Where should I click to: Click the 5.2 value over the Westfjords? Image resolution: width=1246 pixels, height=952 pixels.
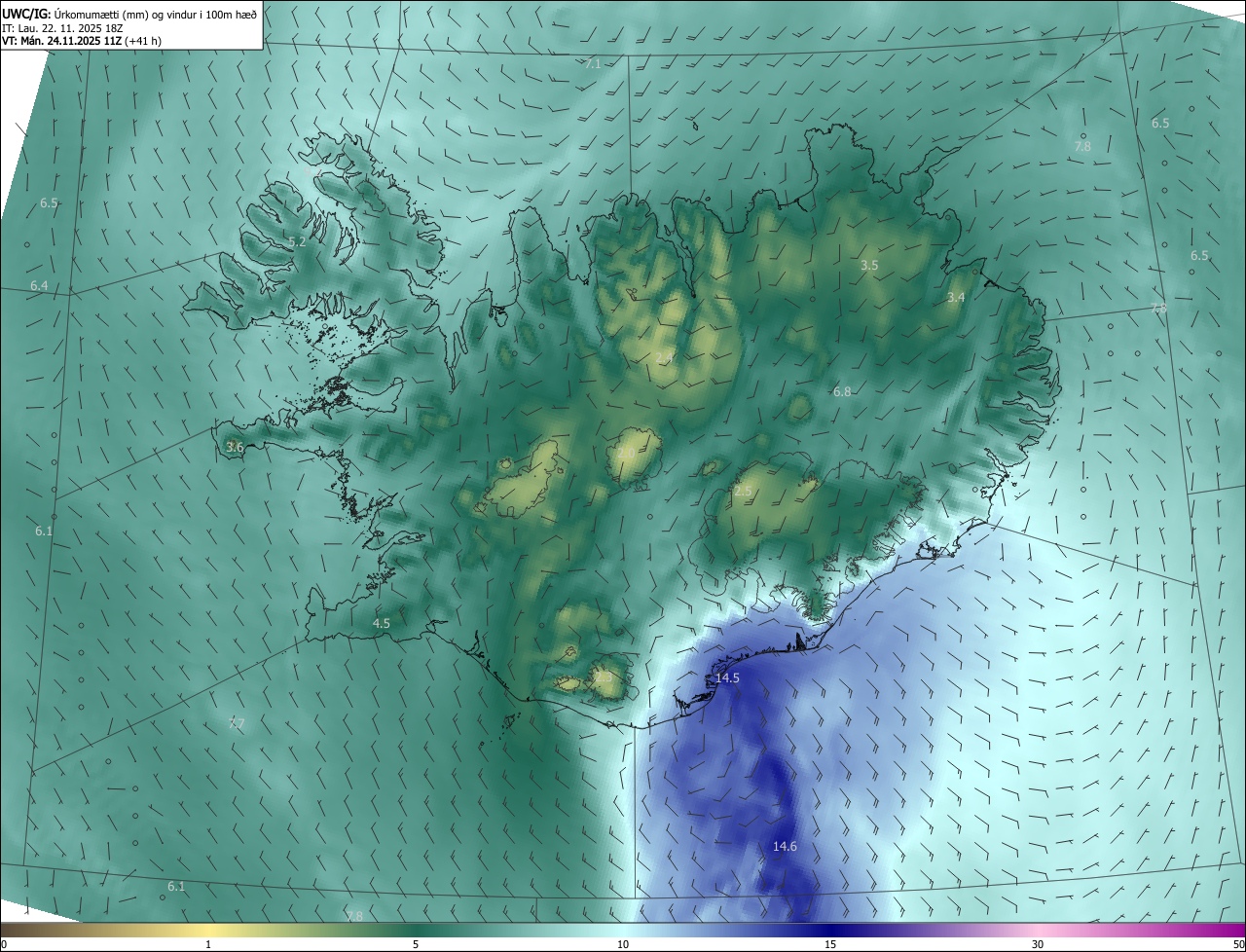(297, 241)
